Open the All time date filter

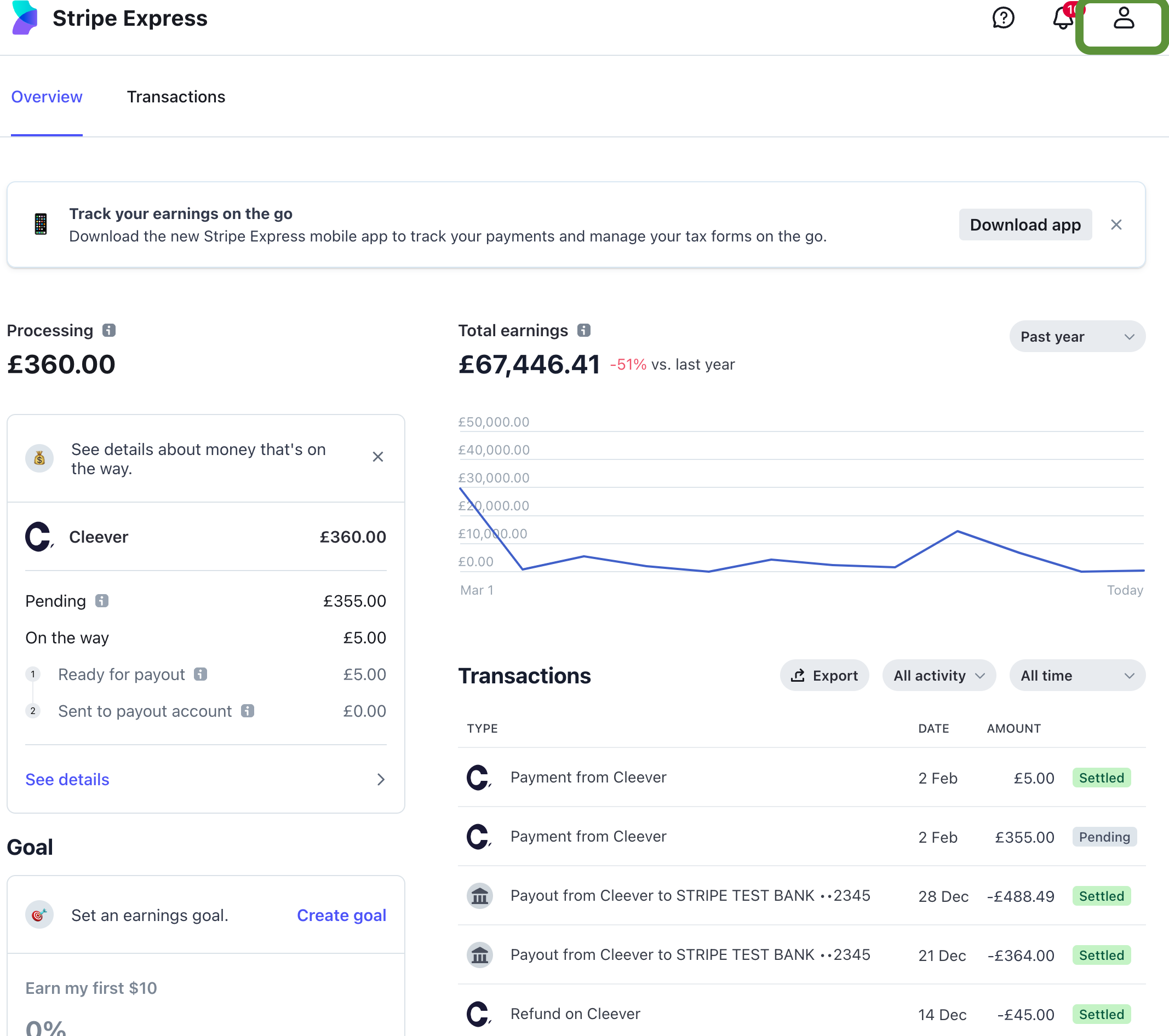1077,676
